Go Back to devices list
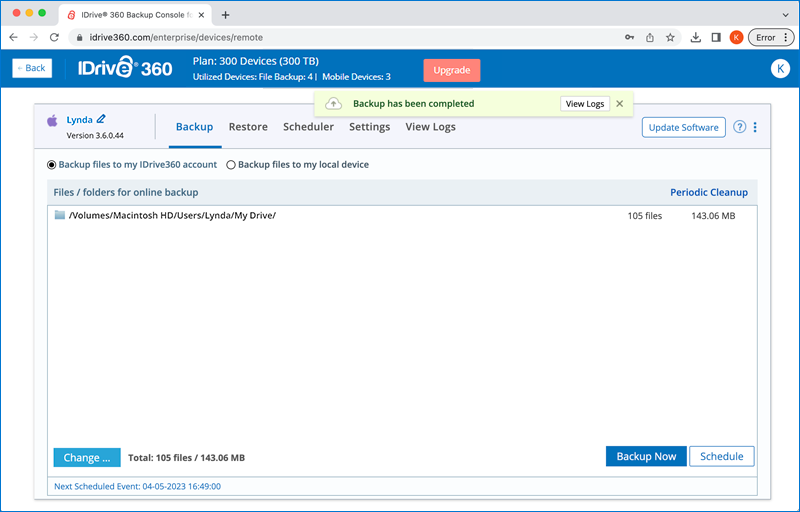800x512 pixels. (x=32, y=68)
